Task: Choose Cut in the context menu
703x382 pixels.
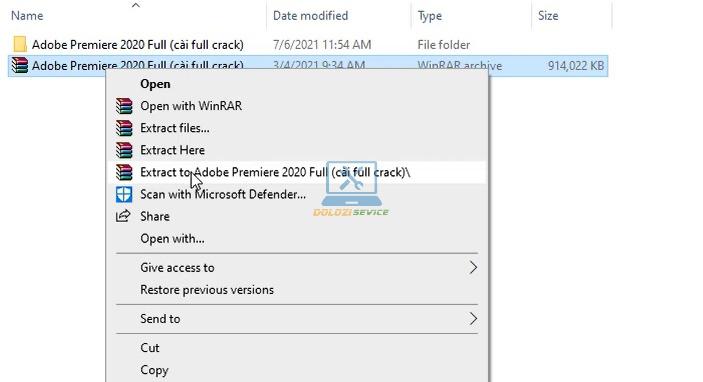Action: pos(150,348)
